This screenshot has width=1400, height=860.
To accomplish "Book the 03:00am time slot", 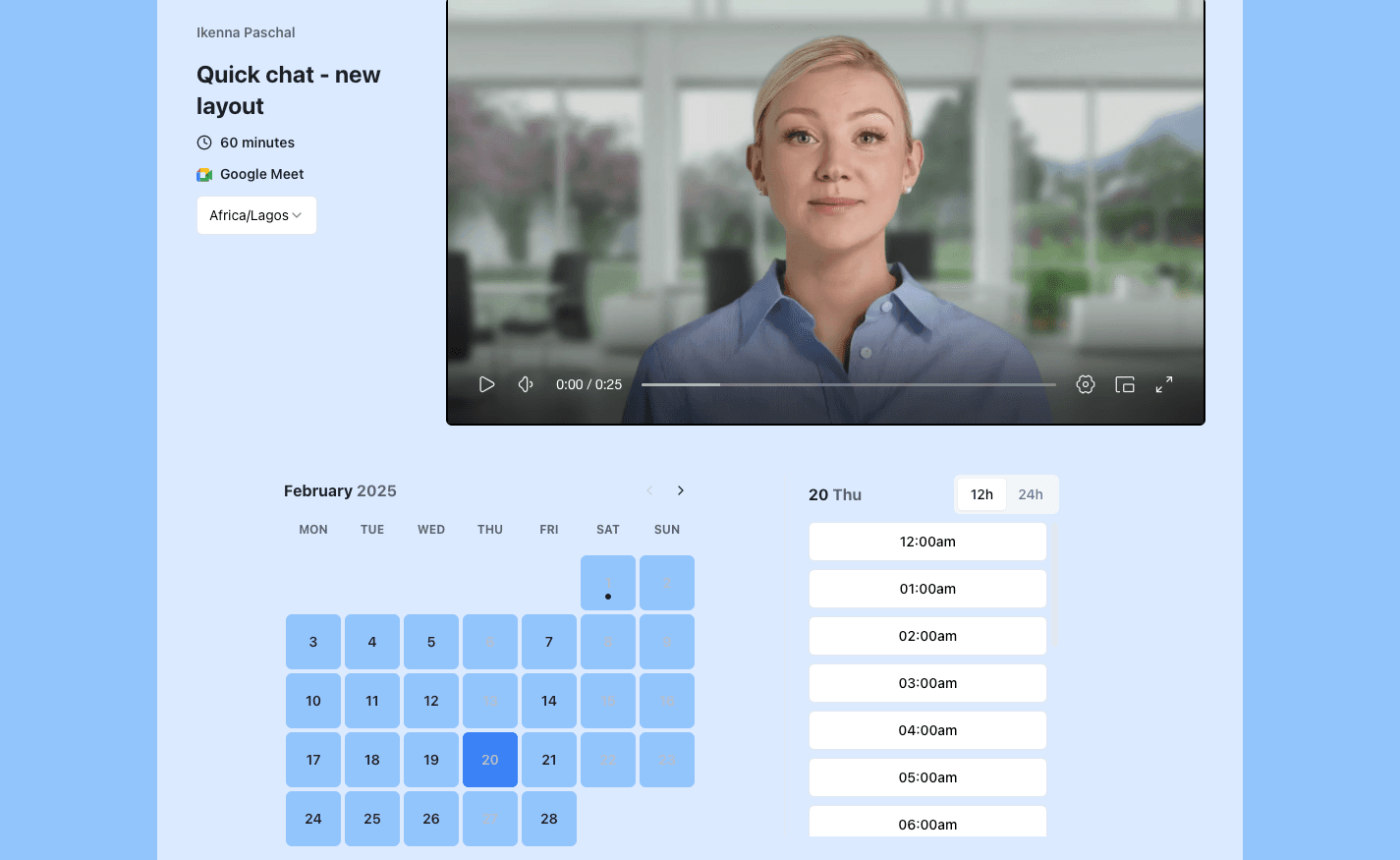I will (x=927, y=683).
